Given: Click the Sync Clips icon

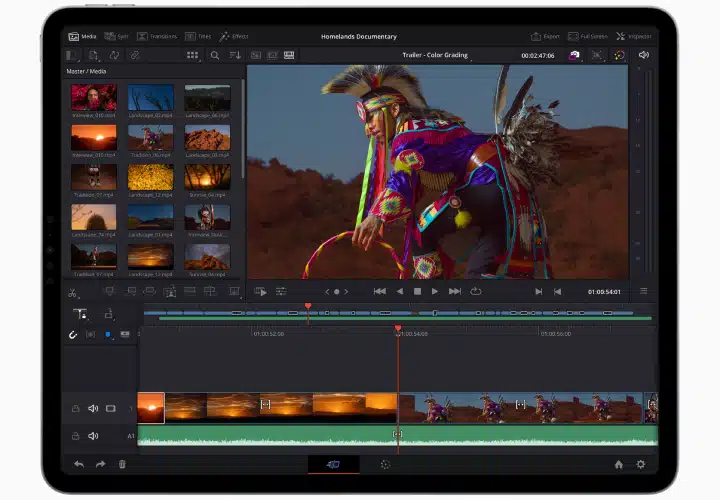Looking at the screenshot, I should (x=114, y=56).
